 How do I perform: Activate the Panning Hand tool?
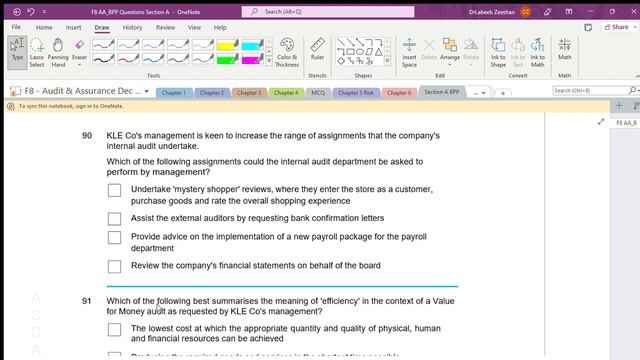click(x=58, y=52)
